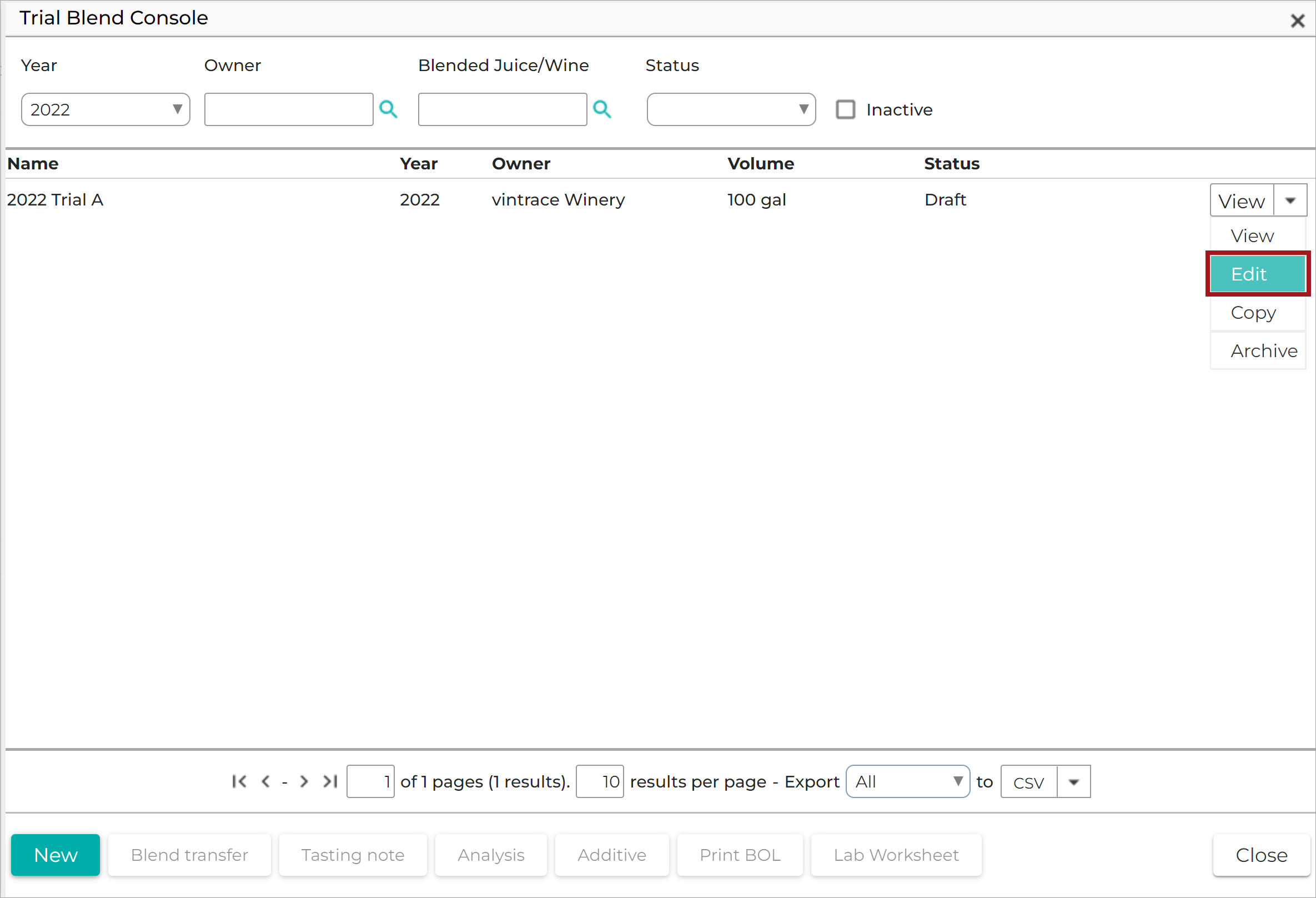Sort by the Name column header
1316x898 pixels.
pyautogui.click(x=33, y=164)
